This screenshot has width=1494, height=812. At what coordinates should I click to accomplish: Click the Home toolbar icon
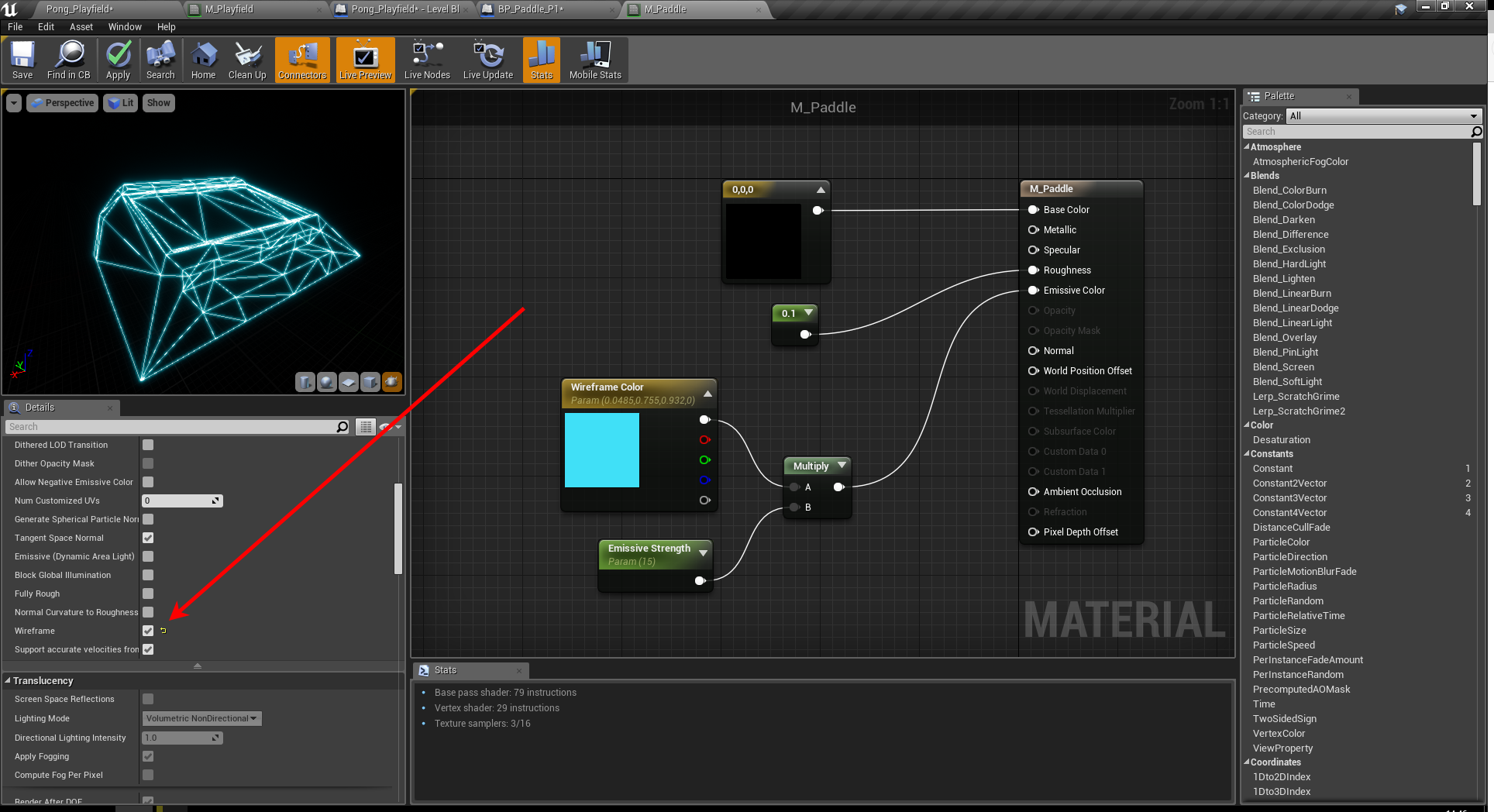pos(203,60)
